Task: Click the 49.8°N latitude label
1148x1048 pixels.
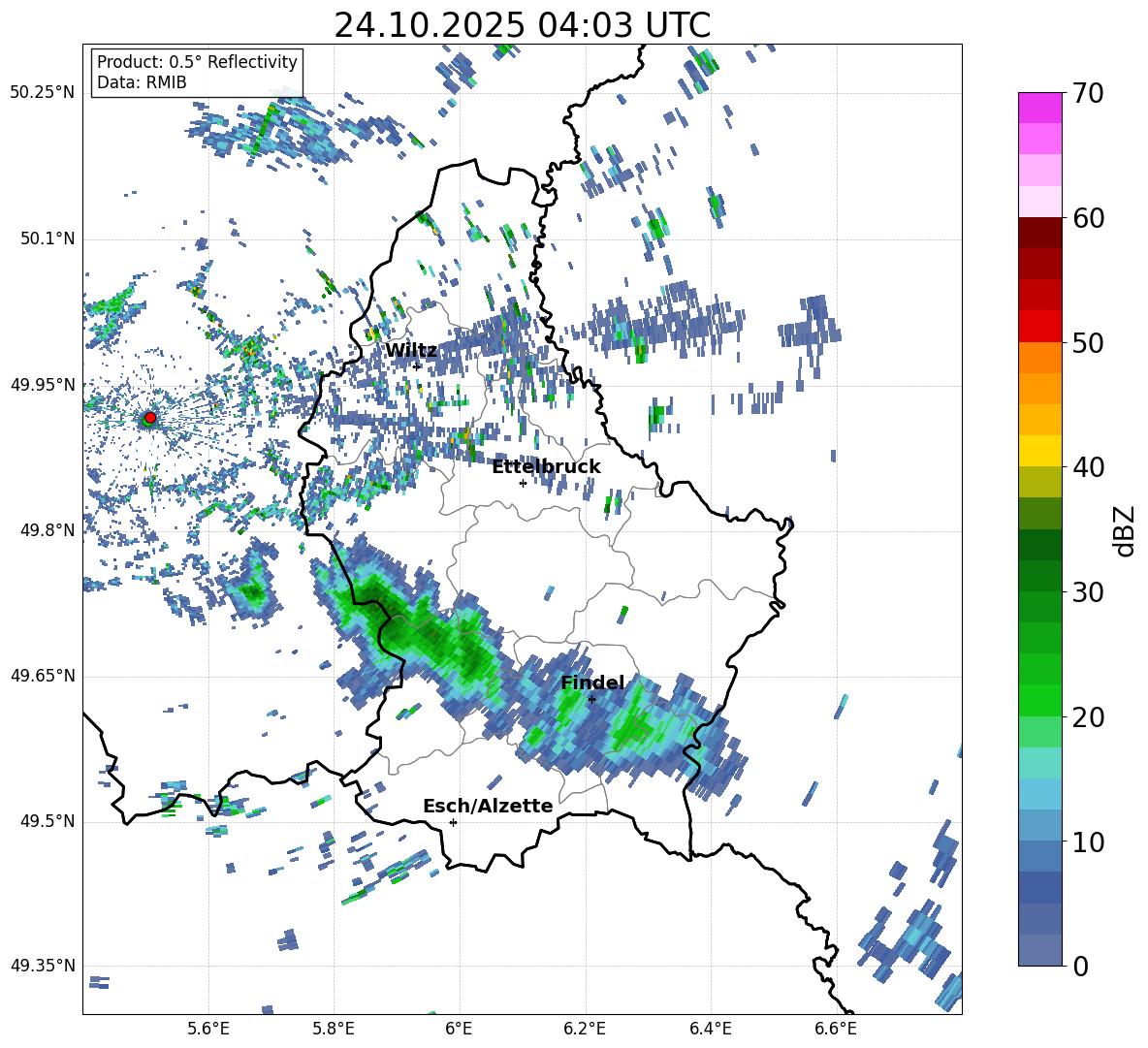Action: [x=48, y=530]
